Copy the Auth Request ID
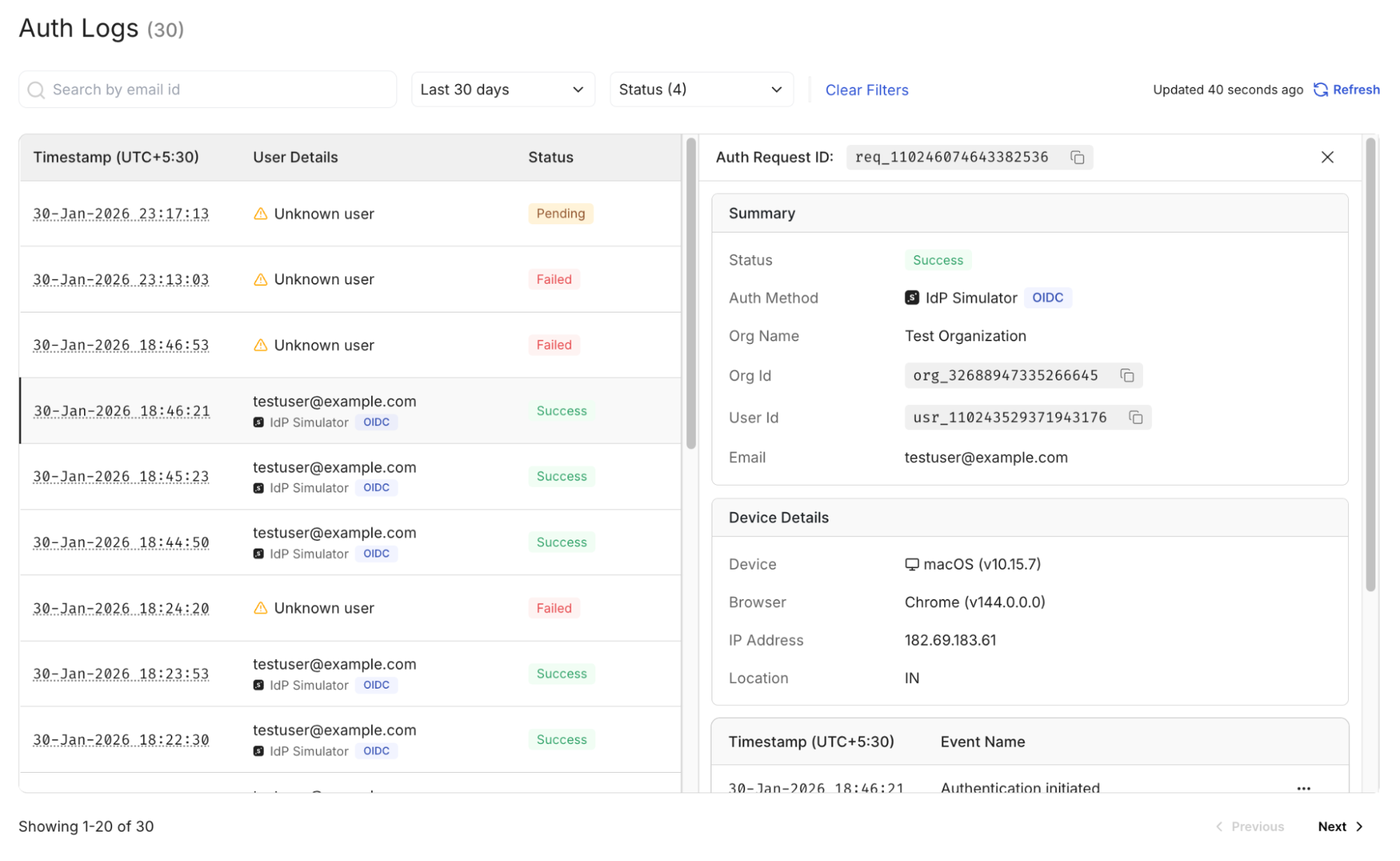Image resolution: width=1400 pixels, height=861 pixels. coord(1076,158)
